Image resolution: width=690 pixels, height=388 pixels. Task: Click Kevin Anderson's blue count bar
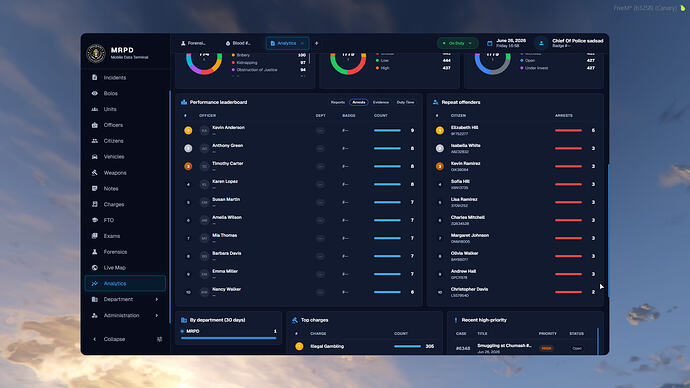pyautogui.click(x=387, y=130)
